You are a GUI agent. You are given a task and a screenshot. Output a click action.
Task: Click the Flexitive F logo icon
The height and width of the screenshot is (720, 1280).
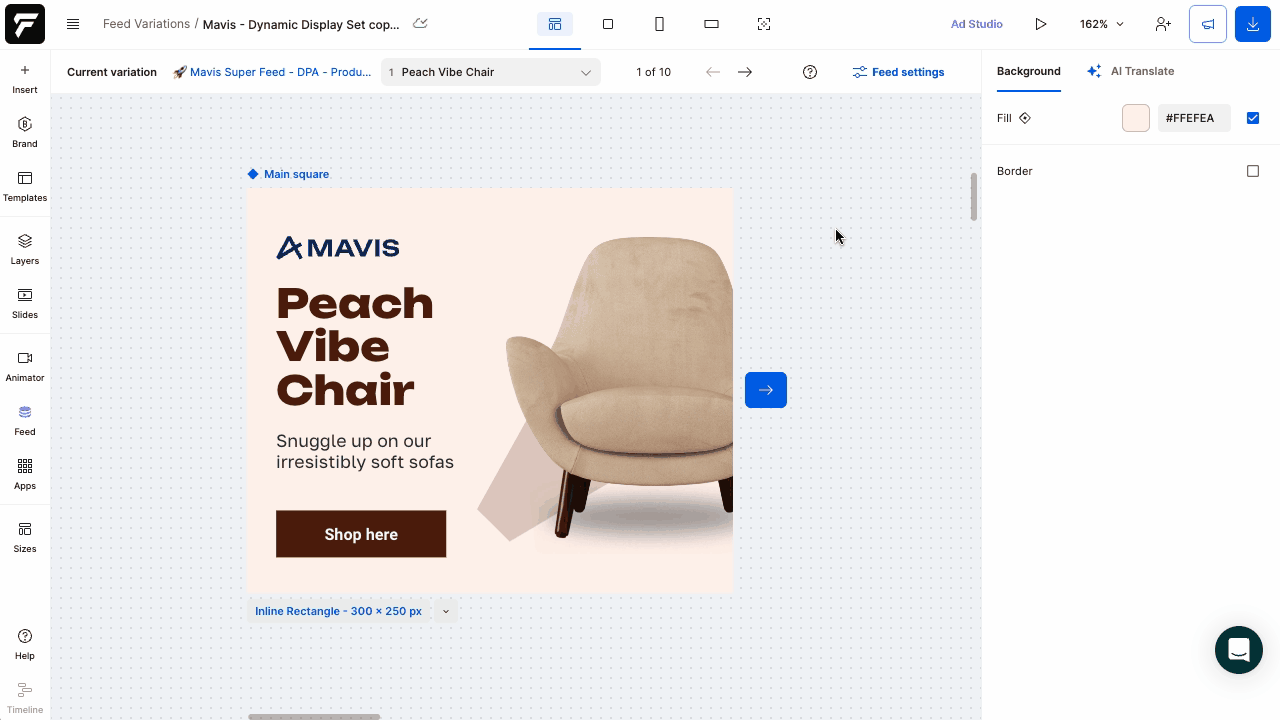[25, 24]
